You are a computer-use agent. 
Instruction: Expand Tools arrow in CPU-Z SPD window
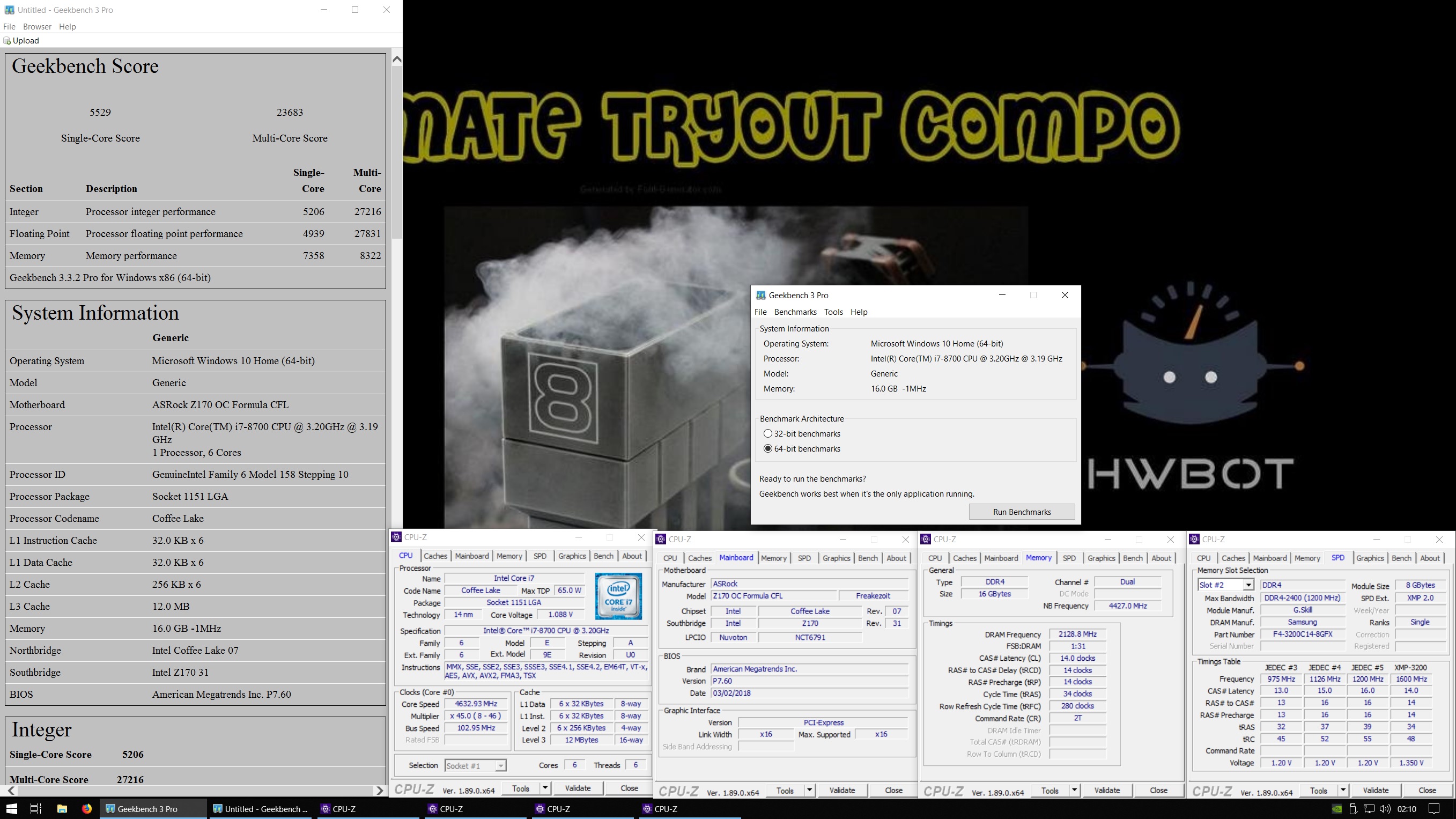tap(1343, 790)
